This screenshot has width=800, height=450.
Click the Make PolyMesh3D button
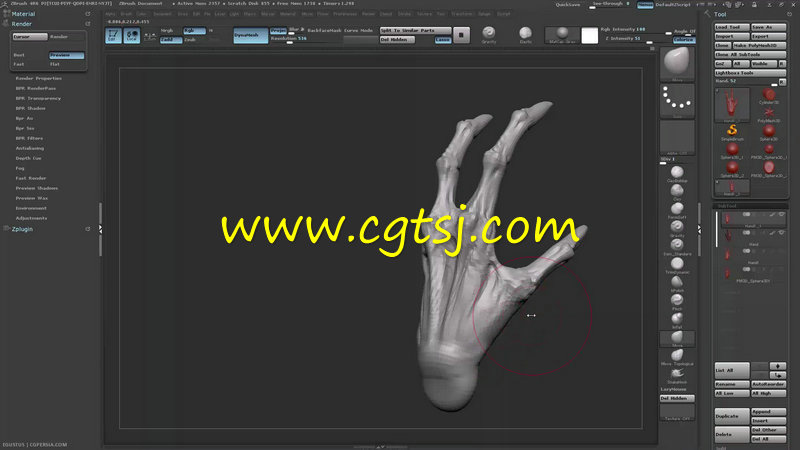tap(760, 45)
